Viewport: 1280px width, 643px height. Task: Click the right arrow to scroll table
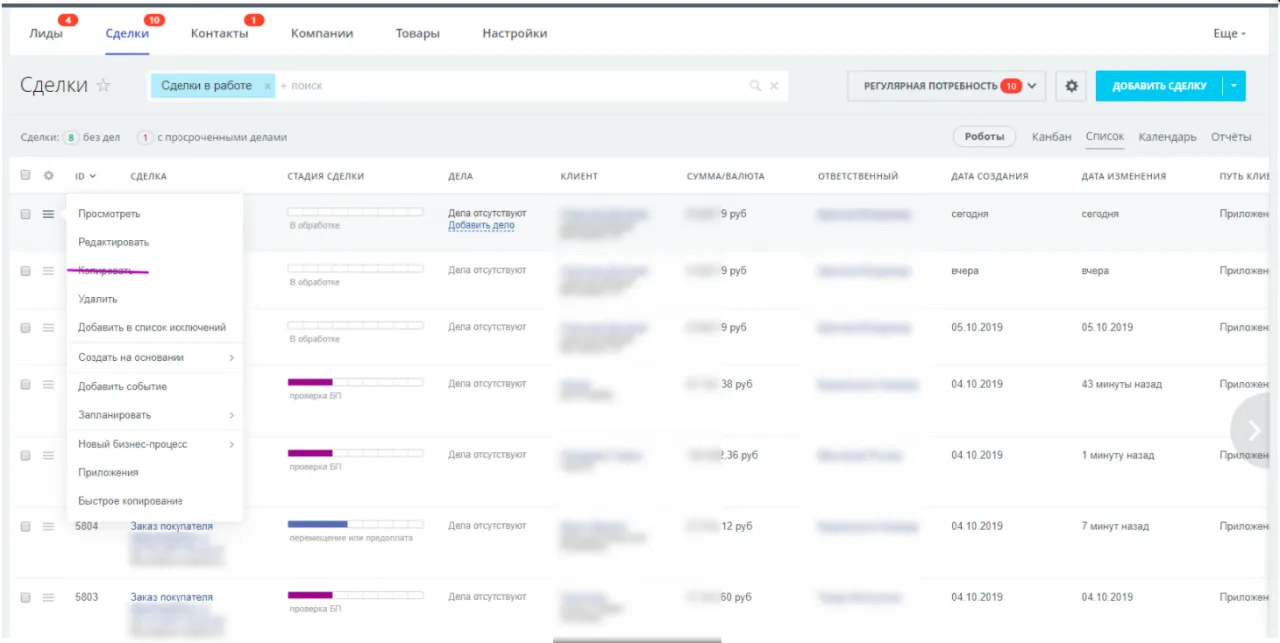click(x=1255, y=429)
